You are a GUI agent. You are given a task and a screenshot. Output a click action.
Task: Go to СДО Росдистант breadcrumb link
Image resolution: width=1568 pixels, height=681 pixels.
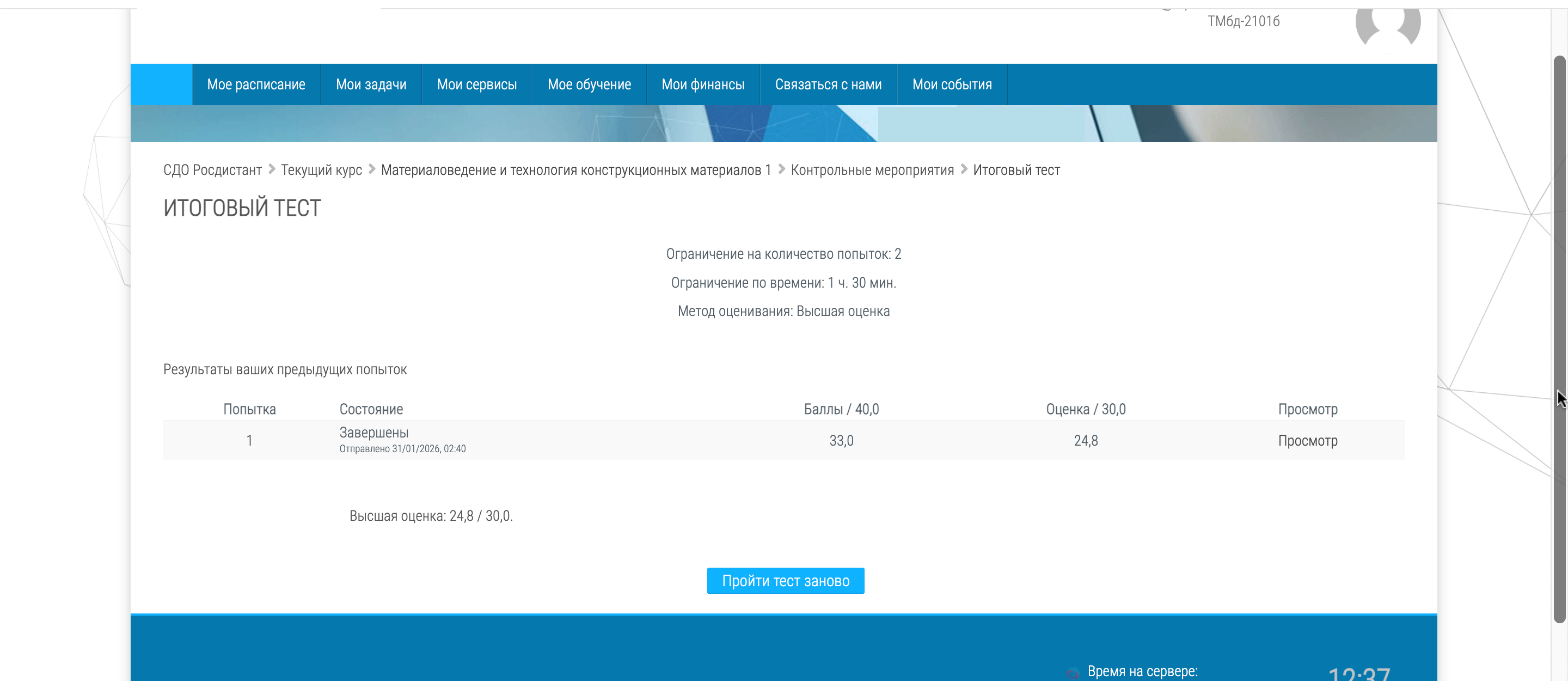click(212, 170)
